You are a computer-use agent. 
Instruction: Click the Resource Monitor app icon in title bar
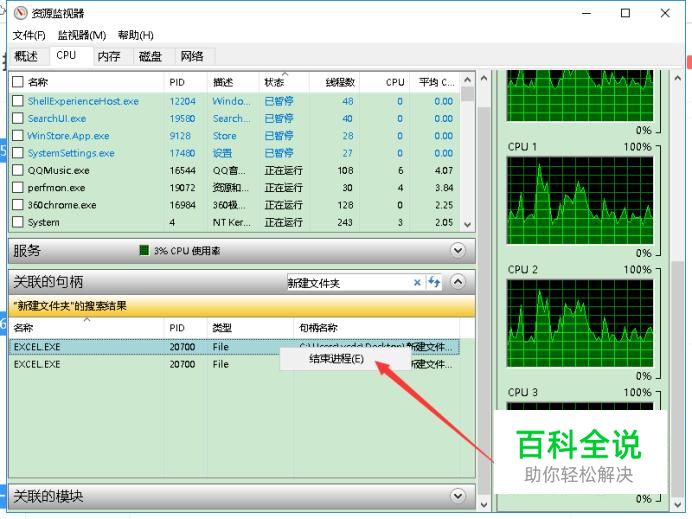tap(20, 13)
